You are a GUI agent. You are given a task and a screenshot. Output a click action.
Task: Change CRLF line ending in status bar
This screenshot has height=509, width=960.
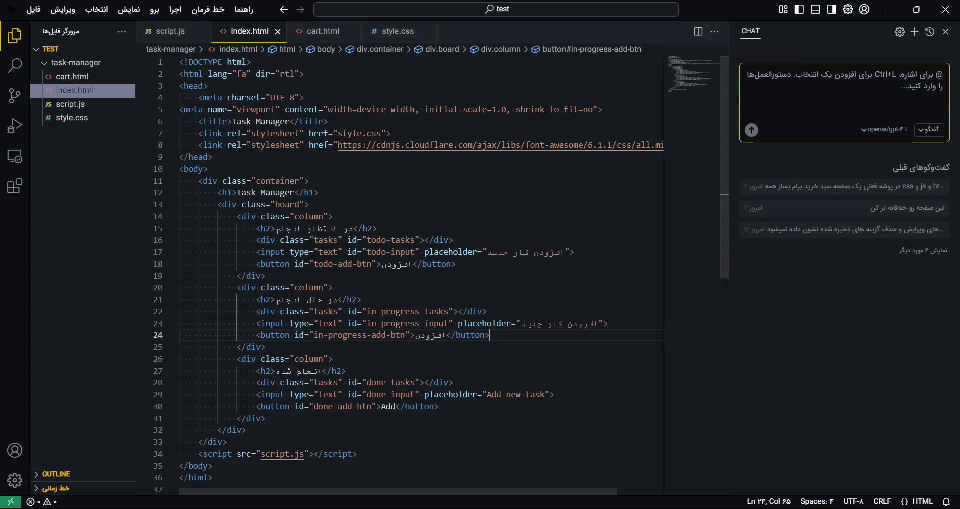(882, 502)
